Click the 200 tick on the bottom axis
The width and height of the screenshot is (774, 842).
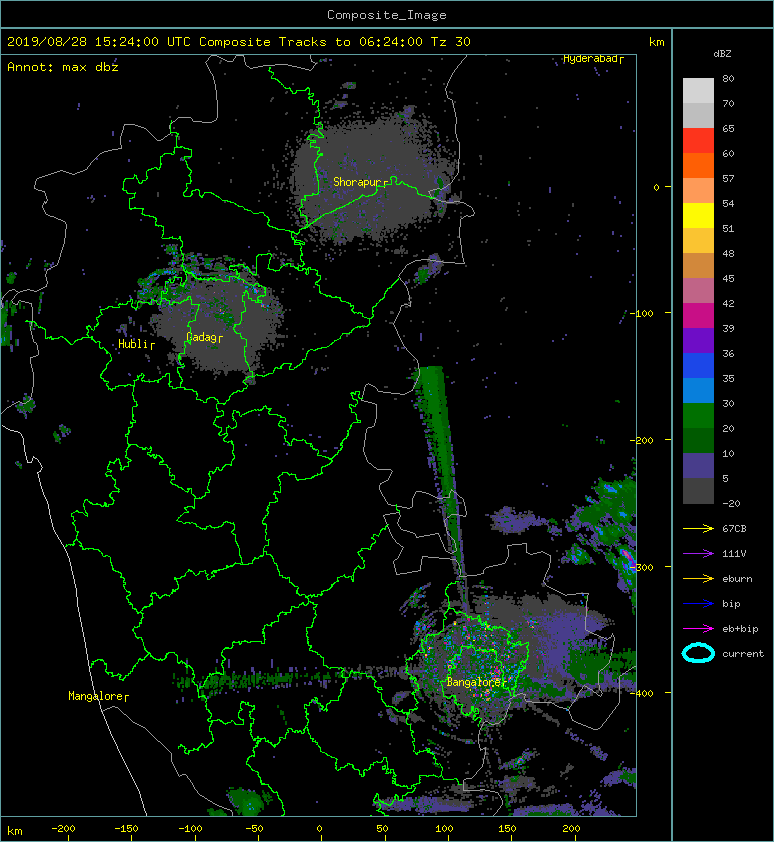(571, 829)
